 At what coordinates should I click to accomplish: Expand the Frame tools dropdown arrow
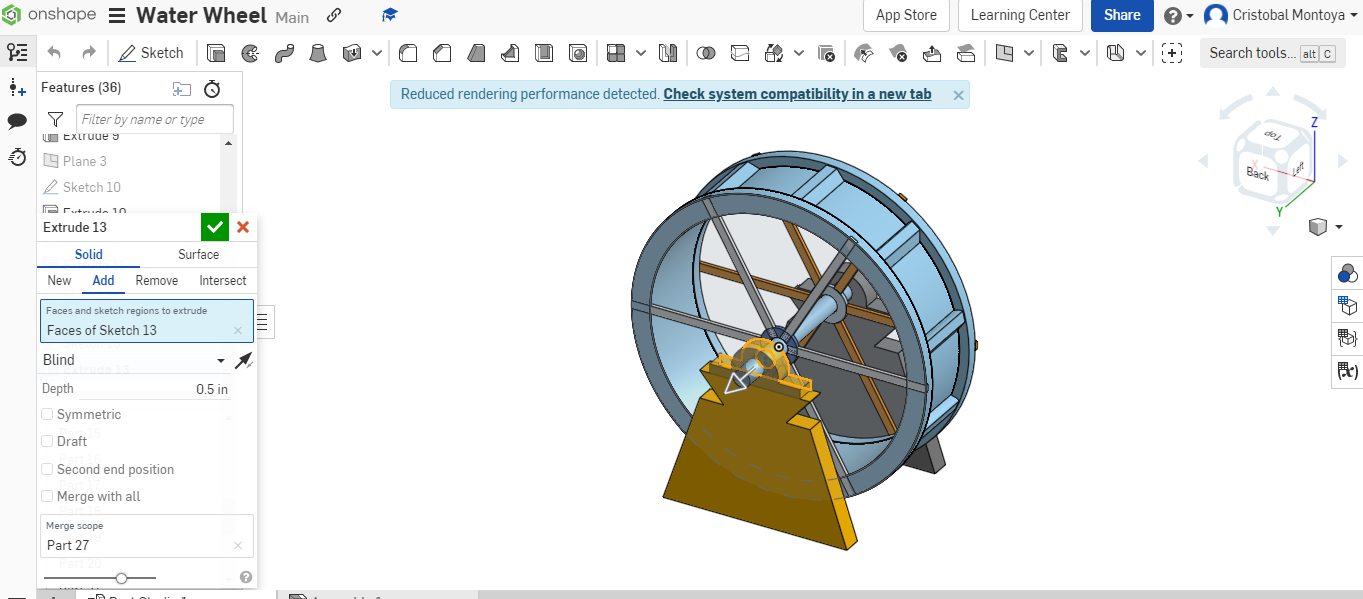click(1085, 53)
